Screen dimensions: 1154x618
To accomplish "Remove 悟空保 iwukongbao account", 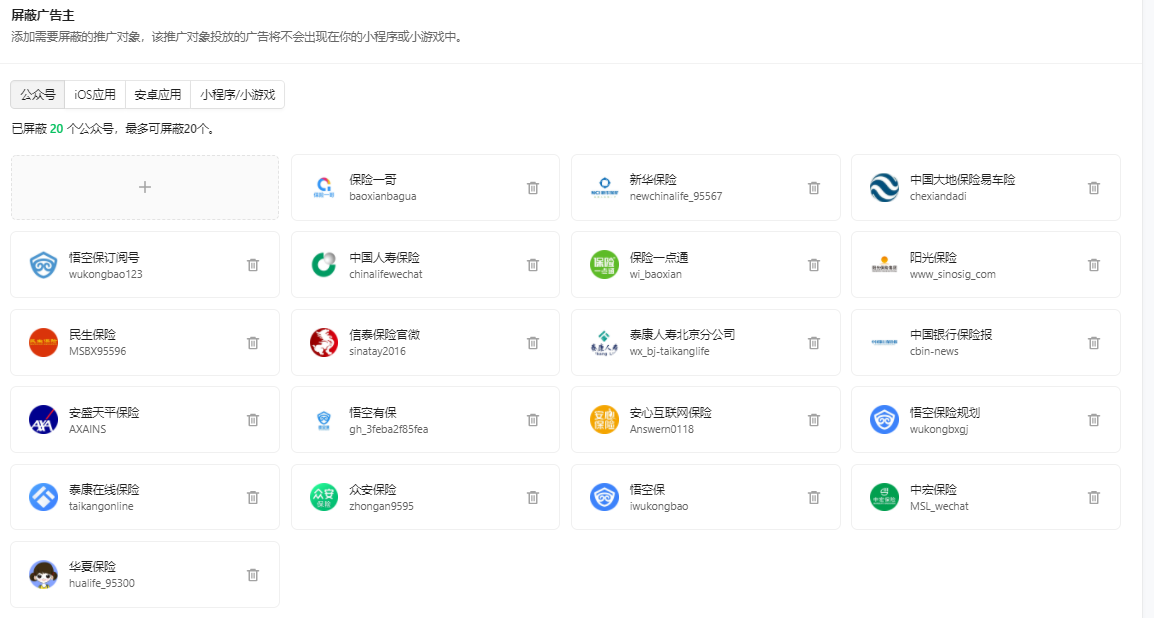I will (x=813, y=497).
